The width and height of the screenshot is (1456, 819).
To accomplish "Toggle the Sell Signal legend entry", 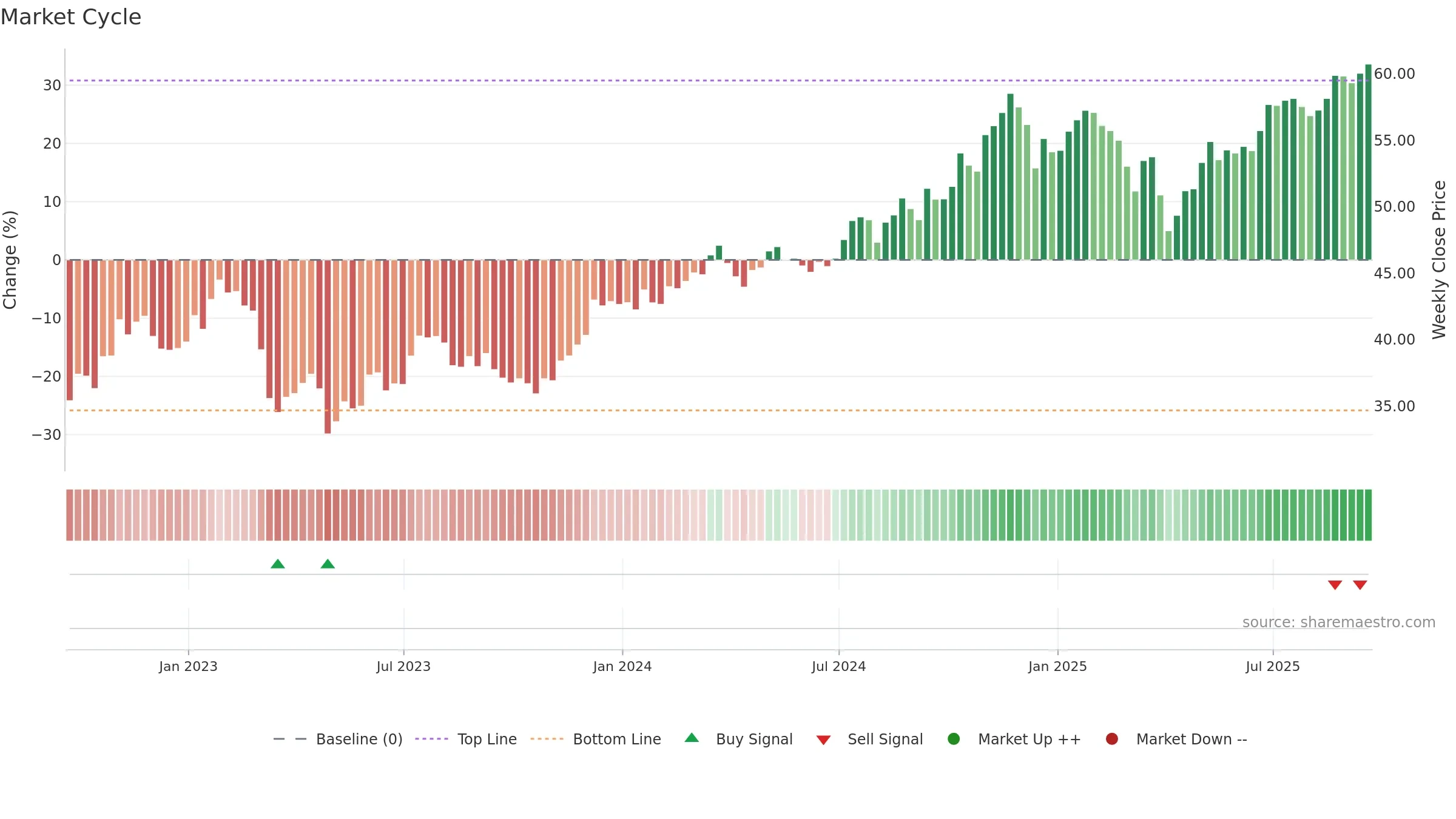I will pyautogui.click(x=869, y=739).
